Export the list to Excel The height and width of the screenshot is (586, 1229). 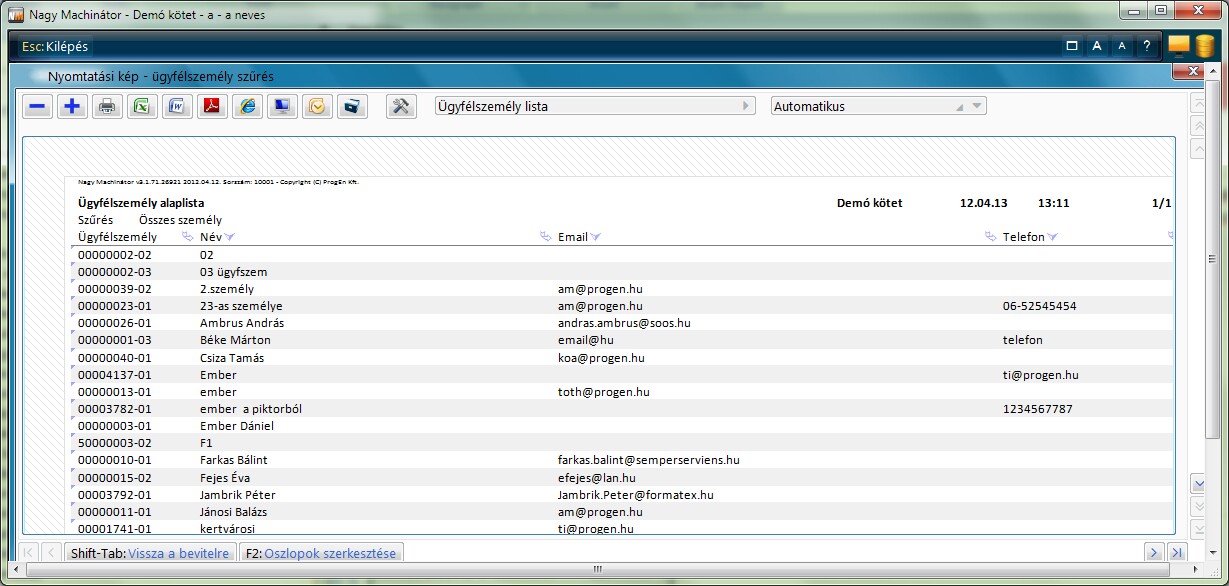(x=142, y=107)
